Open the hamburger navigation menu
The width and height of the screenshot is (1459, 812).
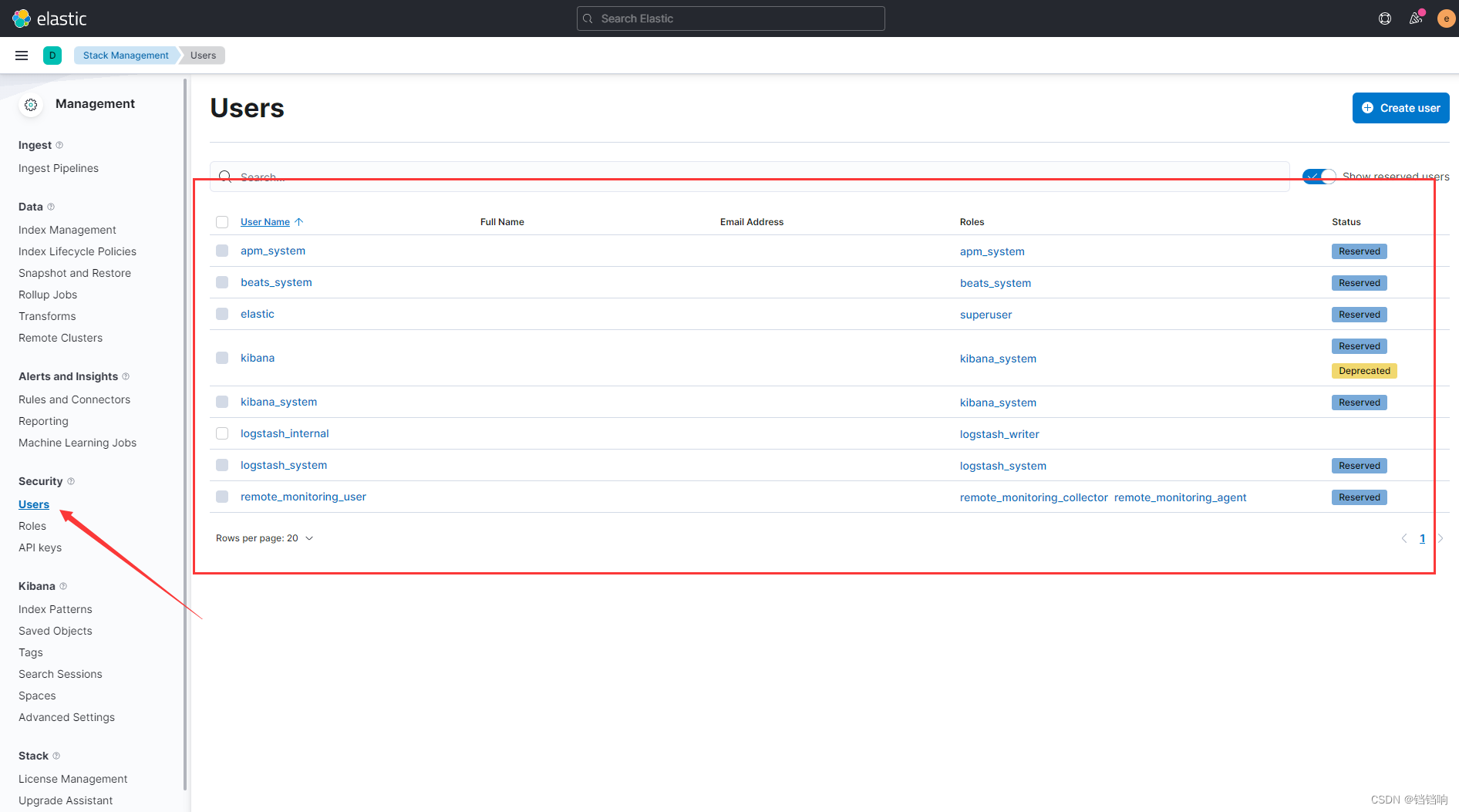(x=22, y=56)
